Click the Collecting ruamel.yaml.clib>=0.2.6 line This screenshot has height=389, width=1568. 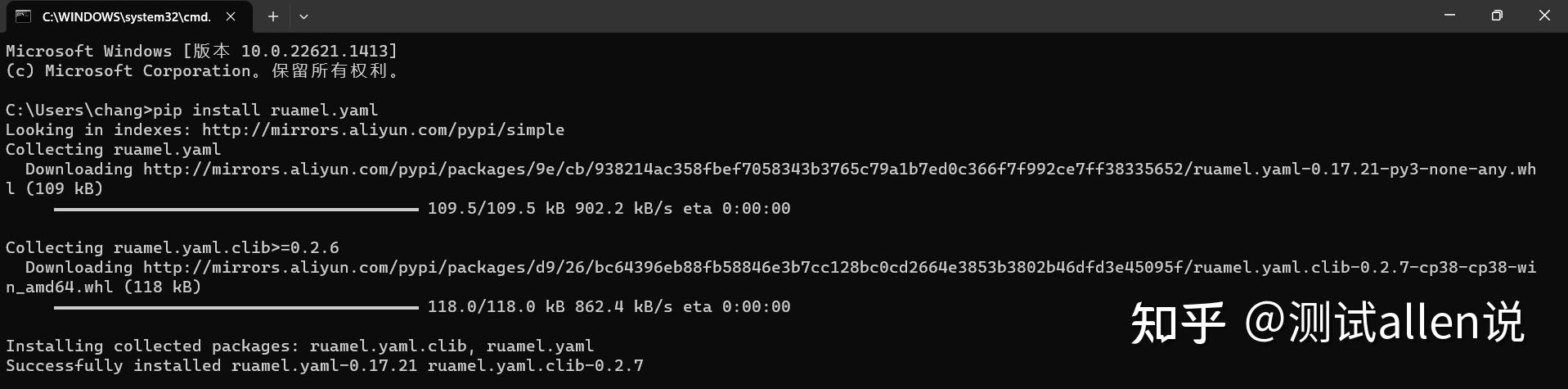[172, 248]
